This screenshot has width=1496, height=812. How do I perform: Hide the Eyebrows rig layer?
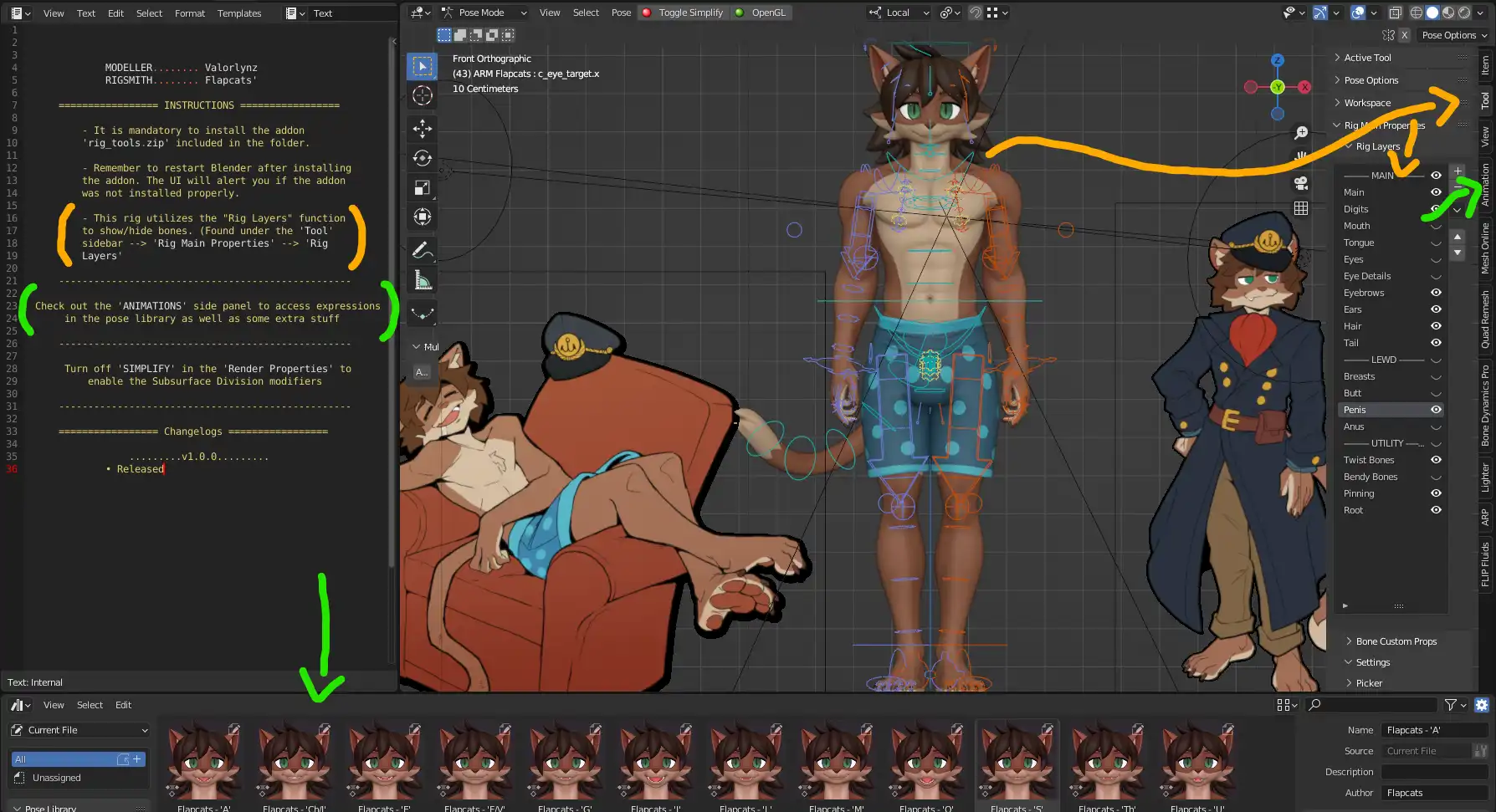pos(1436,293)
